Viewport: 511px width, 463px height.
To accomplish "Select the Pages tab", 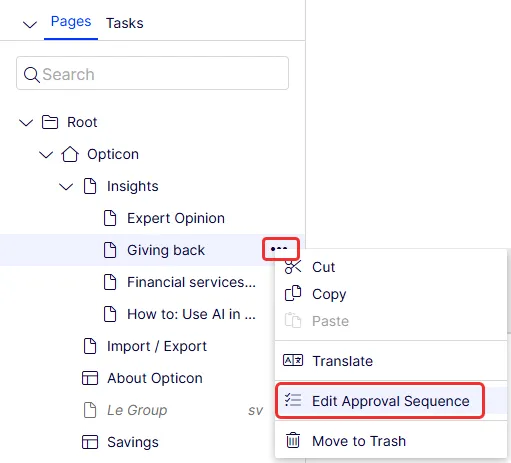I will click(x=71, y=22).
